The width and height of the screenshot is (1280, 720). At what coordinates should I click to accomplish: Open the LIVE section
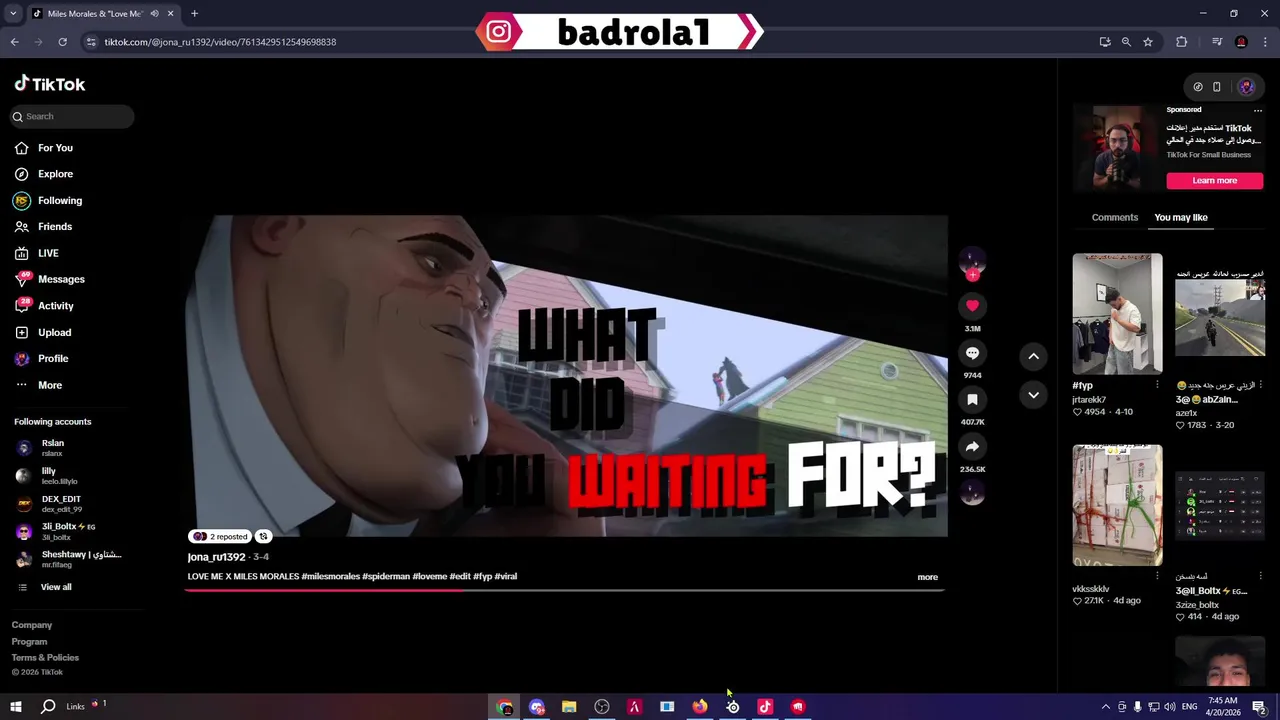(x=37, y=253)
